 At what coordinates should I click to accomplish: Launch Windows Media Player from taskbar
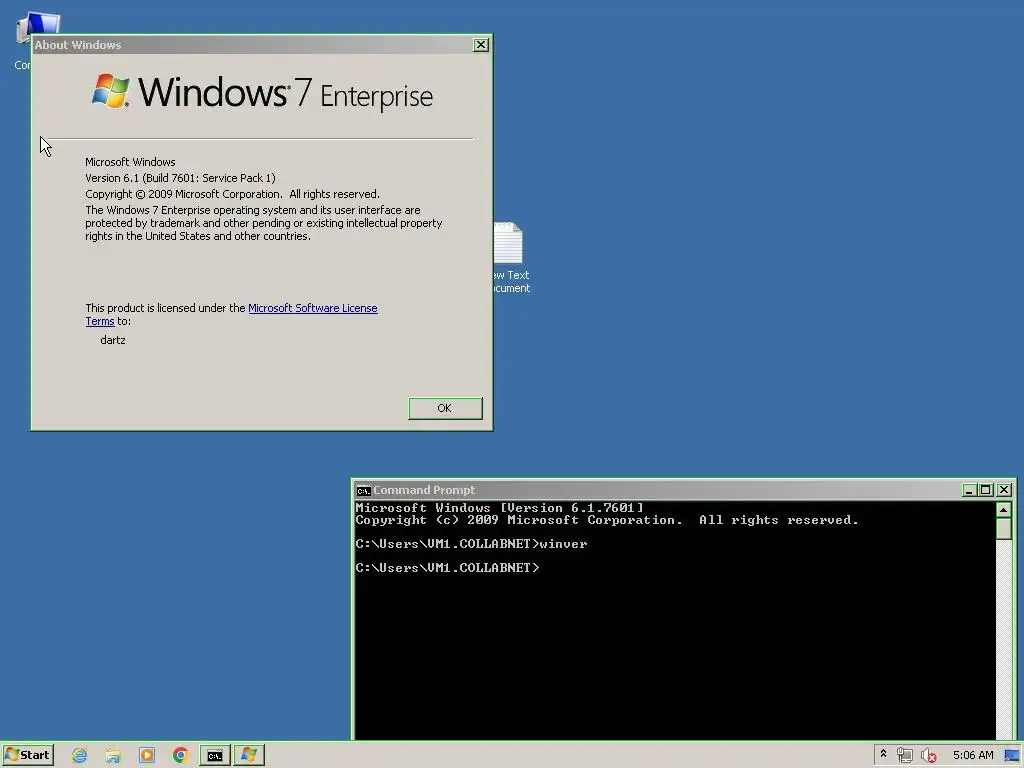click(x=147, y=756)
